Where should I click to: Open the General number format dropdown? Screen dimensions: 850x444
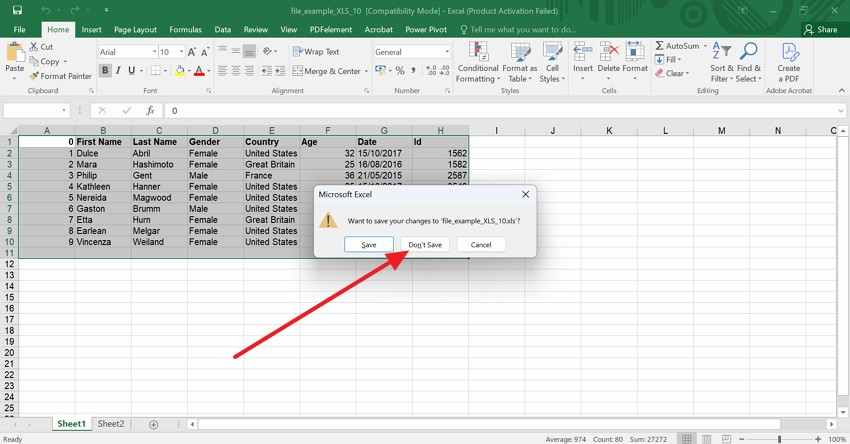447,52
